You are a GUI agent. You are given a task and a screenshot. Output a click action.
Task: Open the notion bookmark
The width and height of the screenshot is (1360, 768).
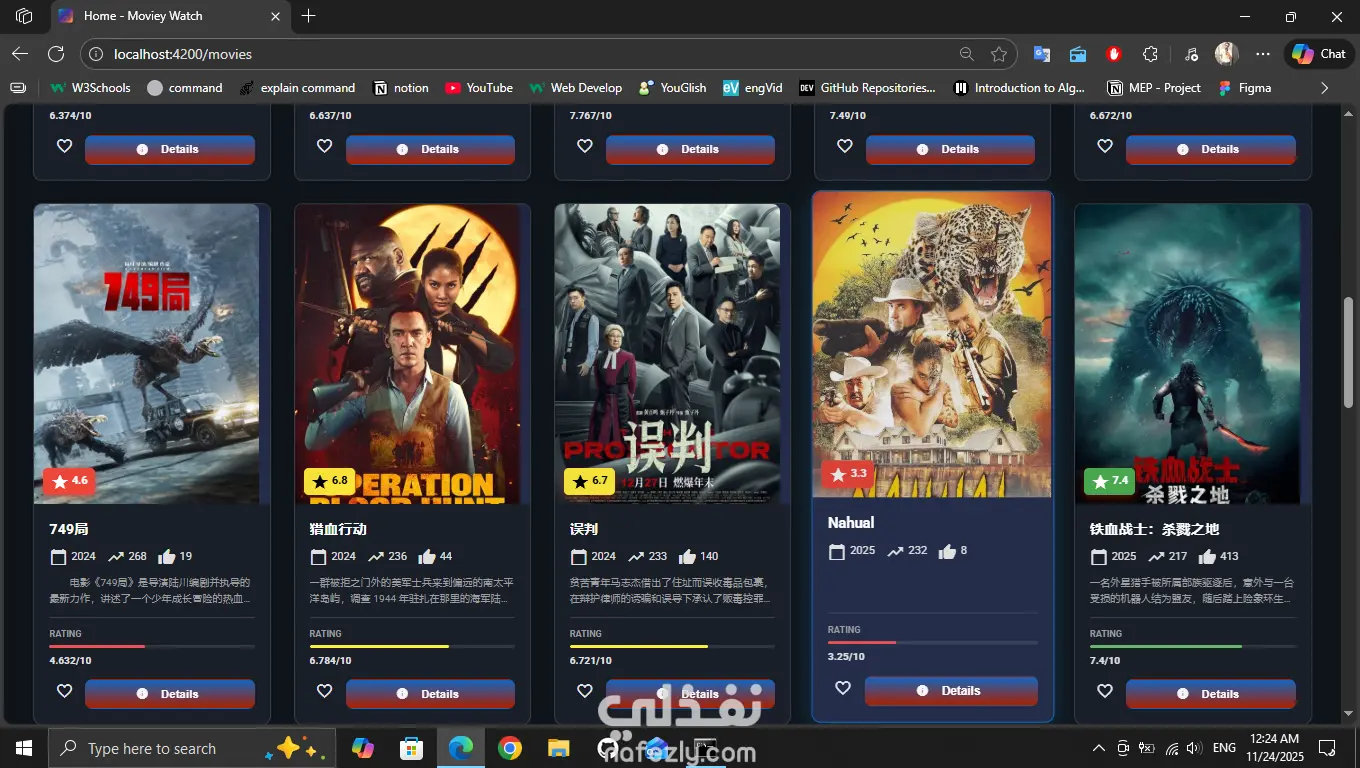tap(400, 88)
